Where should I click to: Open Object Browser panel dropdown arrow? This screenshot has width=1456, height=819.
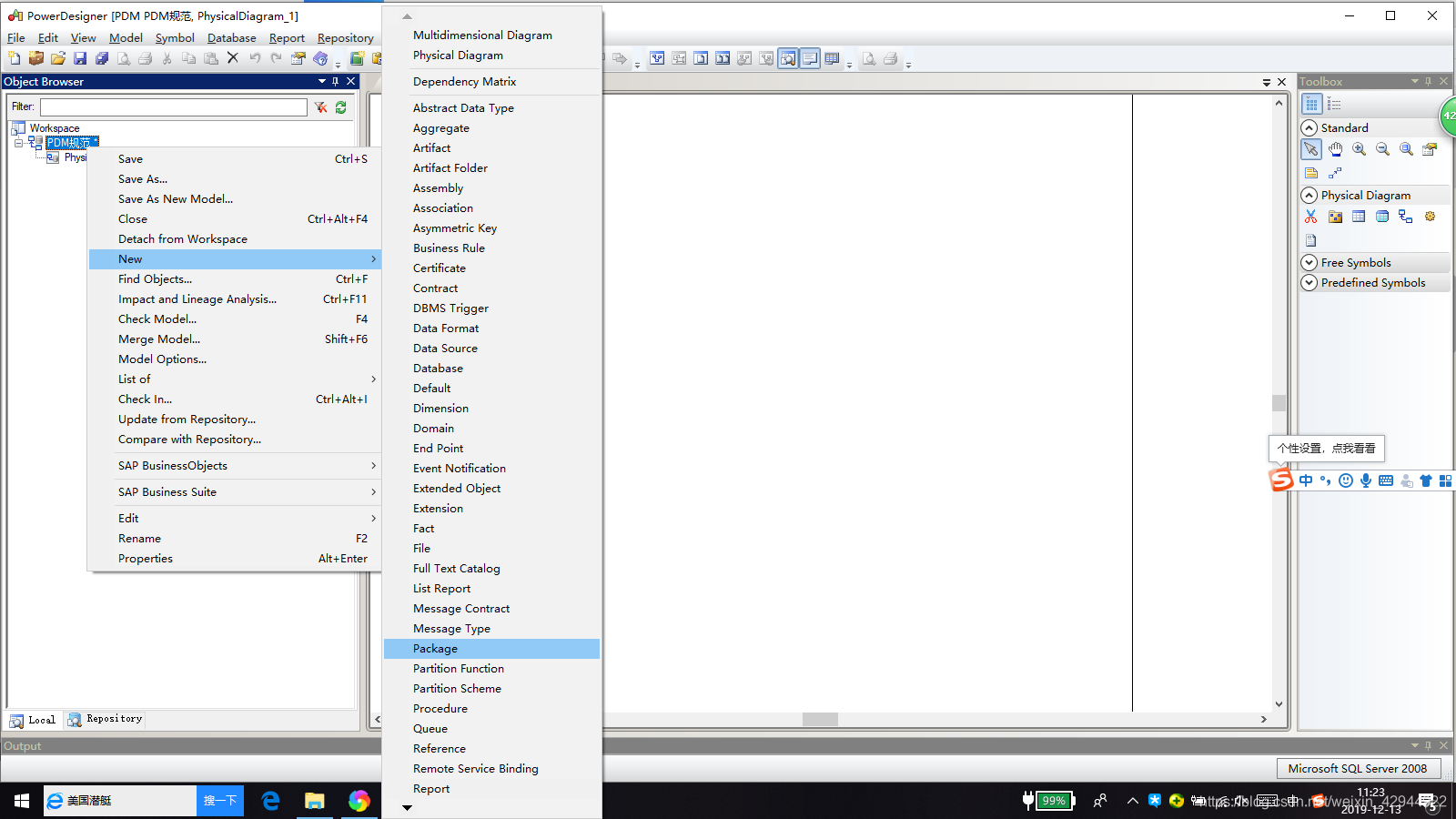(x=322, y=81)
